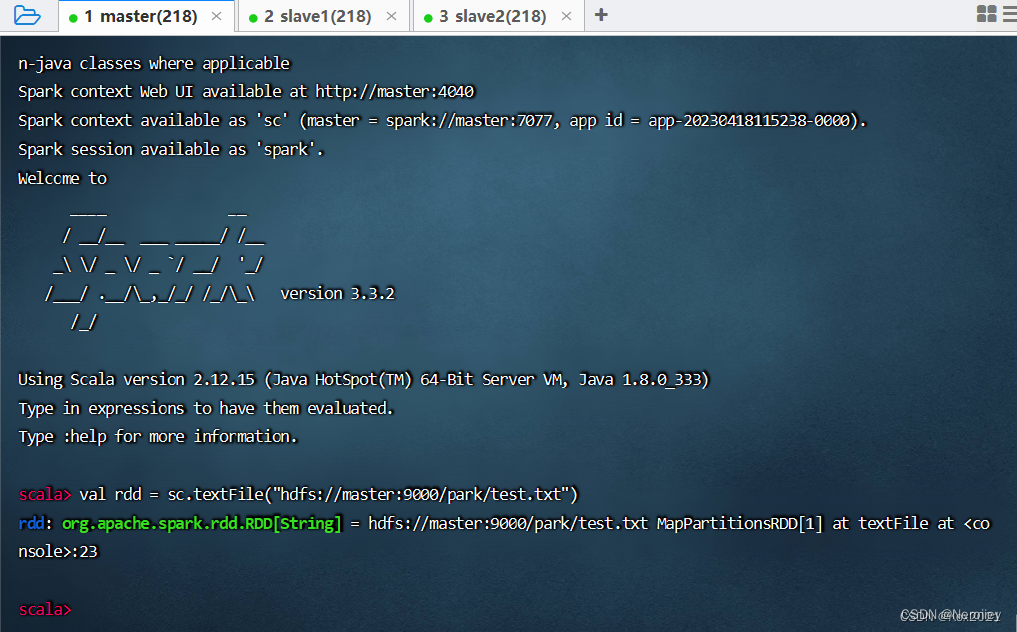The height and width of the screenshot is (632, 1017).
Task: Click the 'Type in expressions to have them evaluated.' line
Action: (206, 408)
